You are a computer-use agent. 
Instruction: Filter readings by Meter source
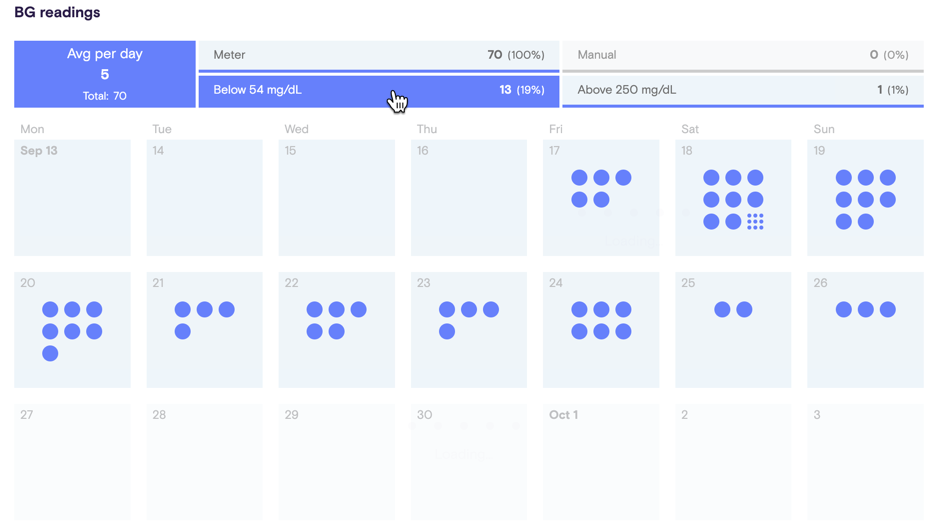pos(379,55)
